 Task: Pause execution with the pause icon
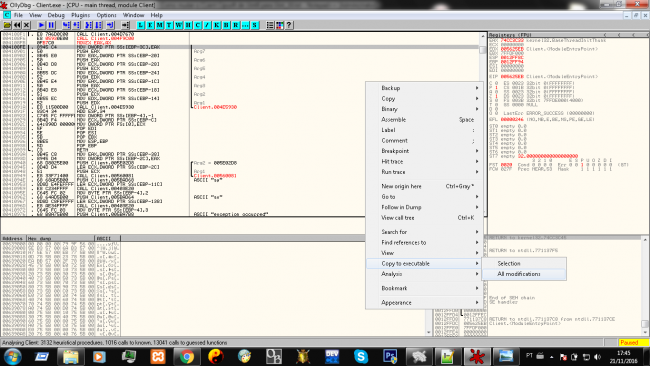tap(51, 25)
